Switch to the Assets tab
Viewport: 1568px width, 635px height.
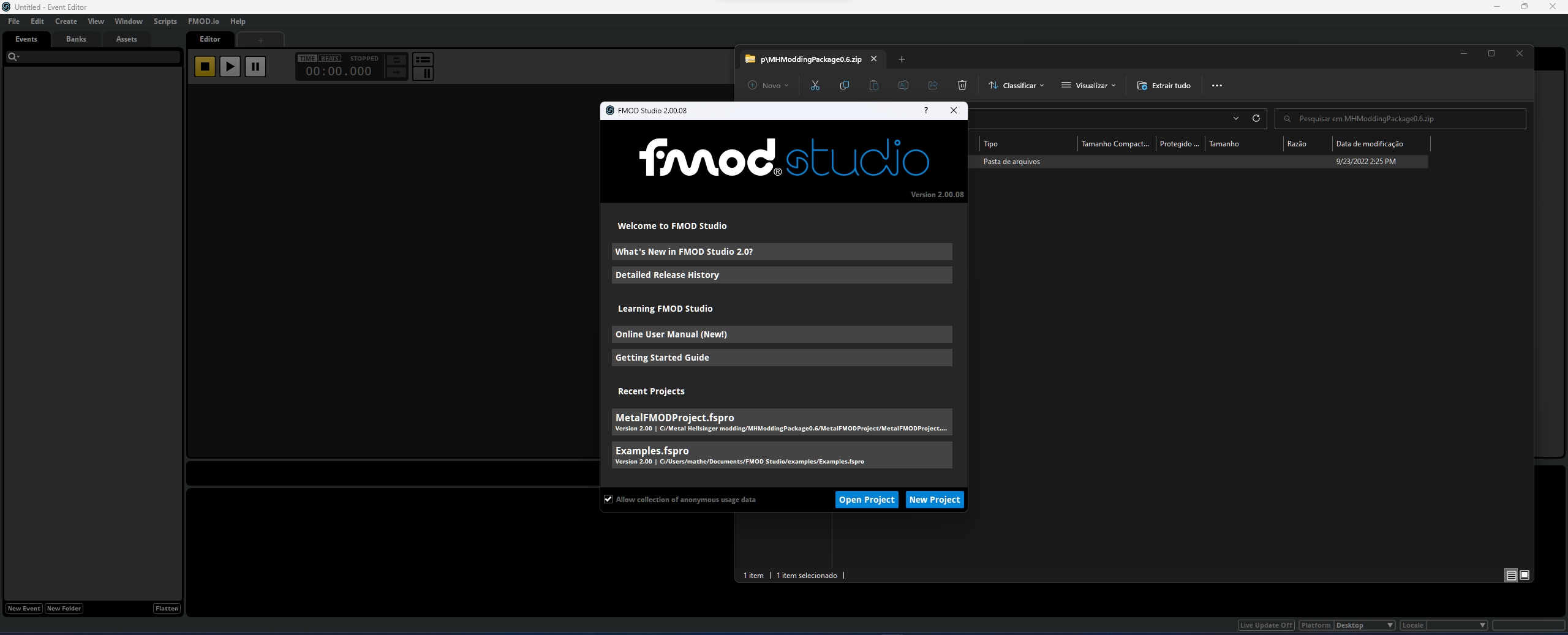point(126,39)
